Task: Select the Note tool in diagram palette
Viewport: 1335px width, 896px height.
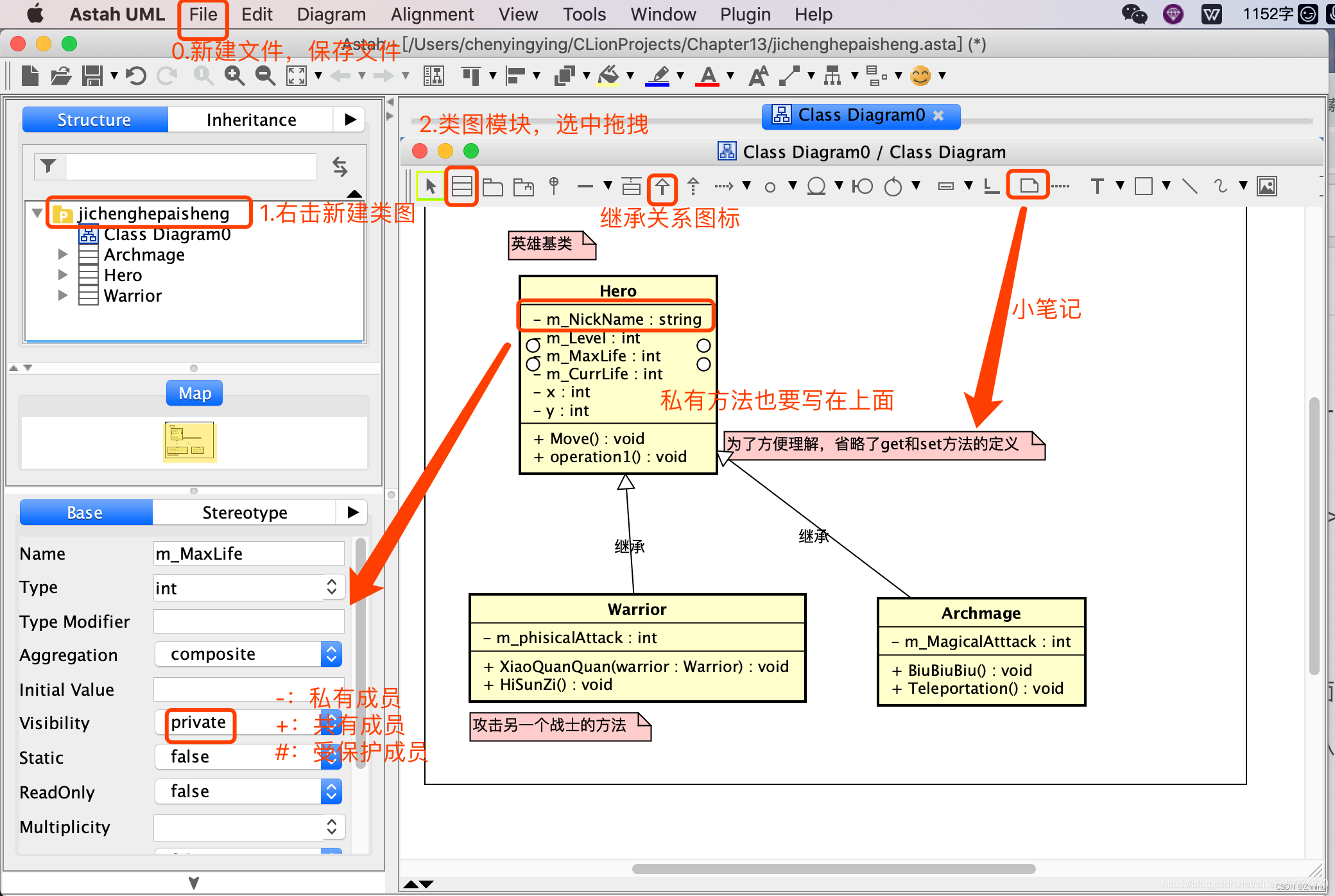Action: coord(1028,185)
